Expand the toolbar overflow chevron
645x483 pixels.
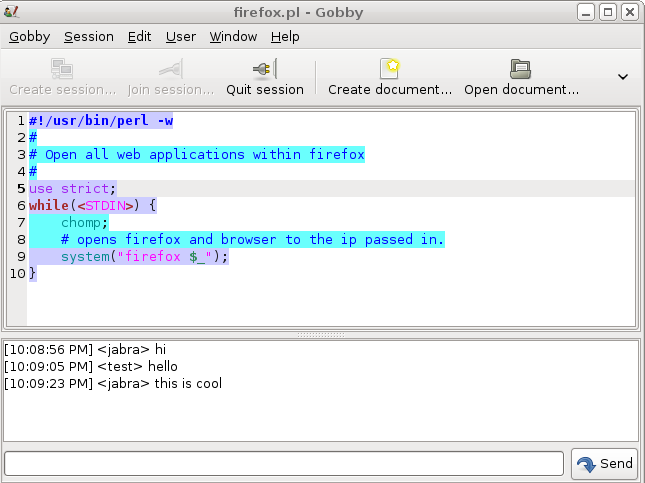[x=623, y=77]
